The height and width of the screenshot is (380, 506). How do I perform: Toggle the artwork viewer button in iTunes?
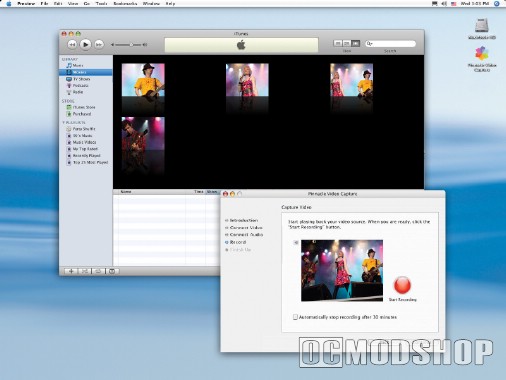tap(112, 271)
